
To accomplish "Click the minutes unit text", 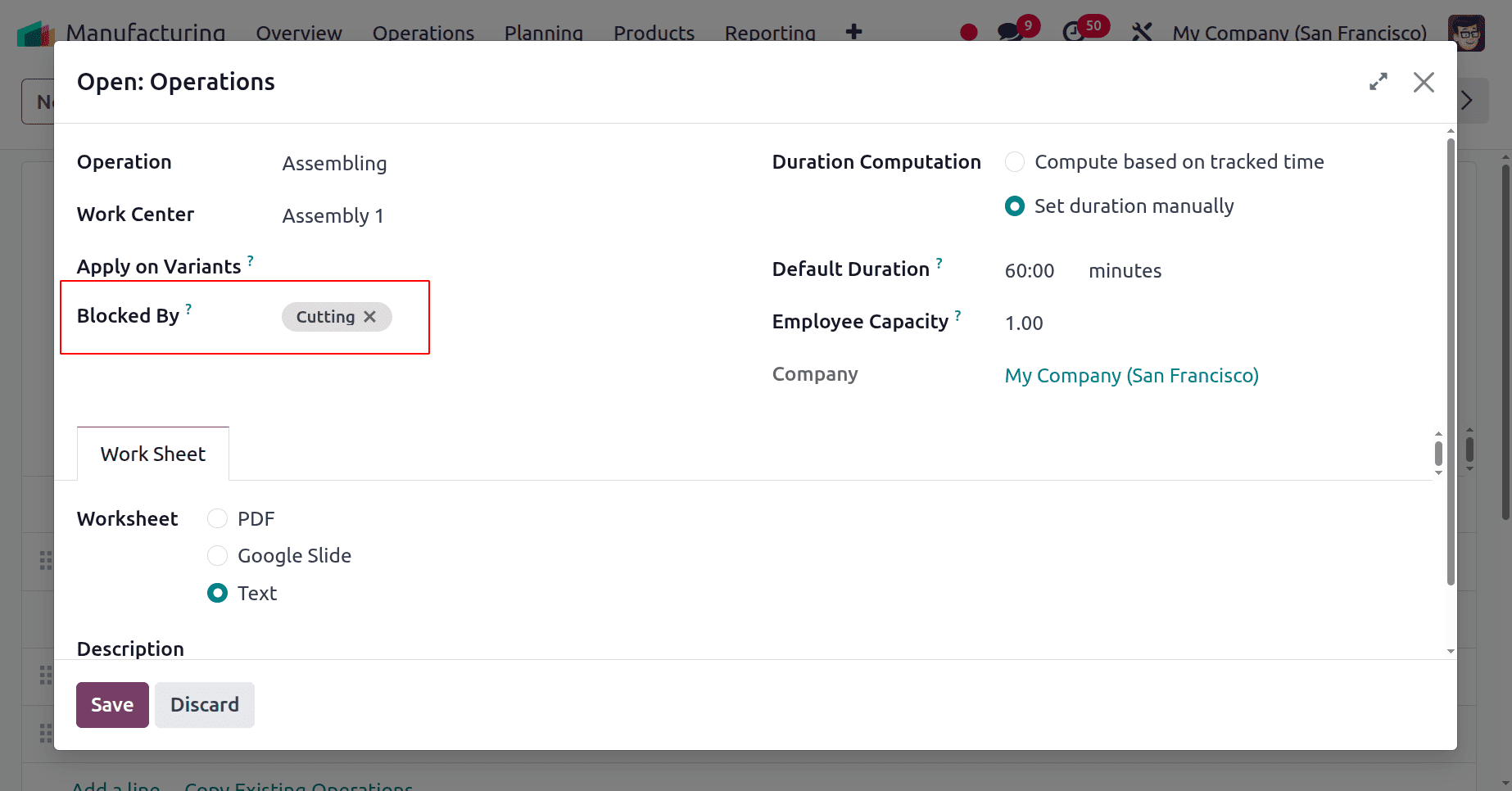I will point(1125,271).
